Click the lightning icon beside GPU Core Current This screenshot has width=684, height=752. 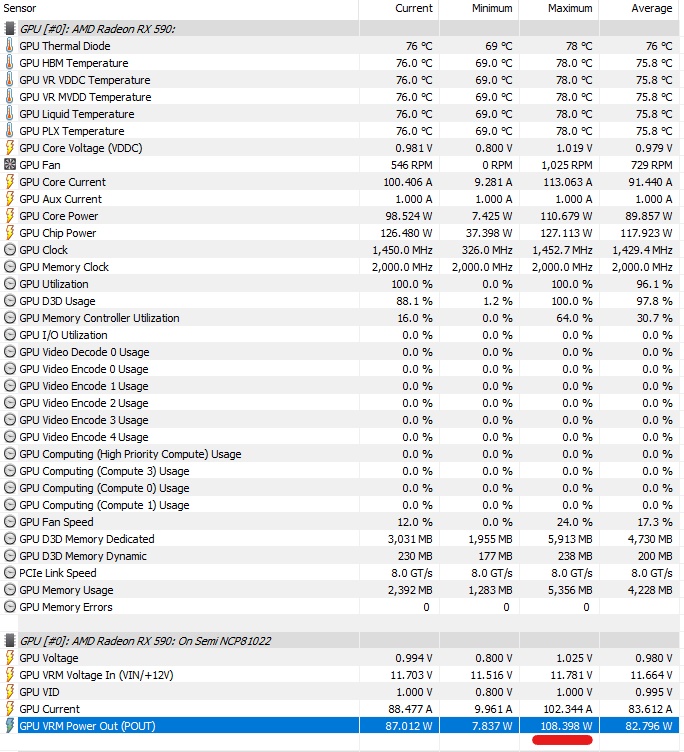pos(10,182)
